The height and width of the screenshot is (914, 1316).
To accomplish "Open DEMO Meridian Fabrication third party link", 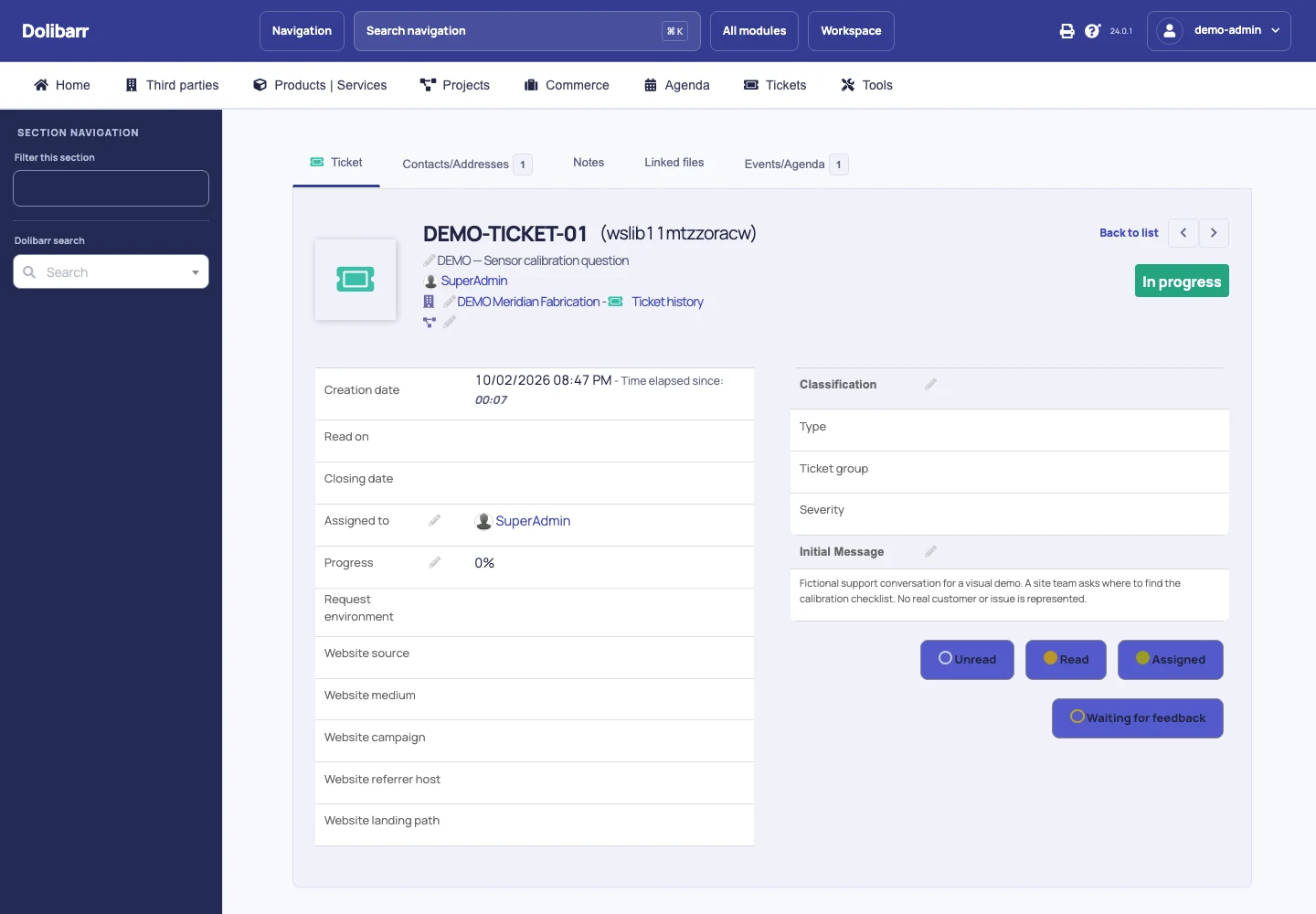I will coord(528,302).
